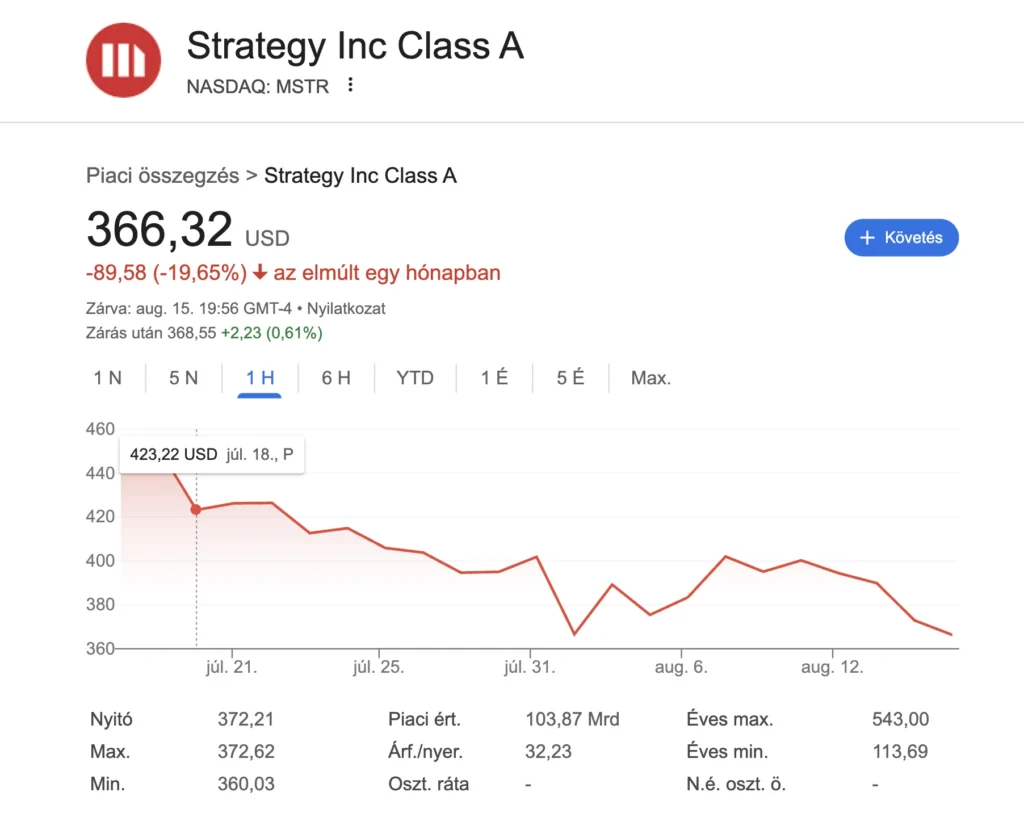Image resolution: width=1024 pixels, height=813 pixels.
Task: Switch chart to the 1 É range
Action: (494, 378)
